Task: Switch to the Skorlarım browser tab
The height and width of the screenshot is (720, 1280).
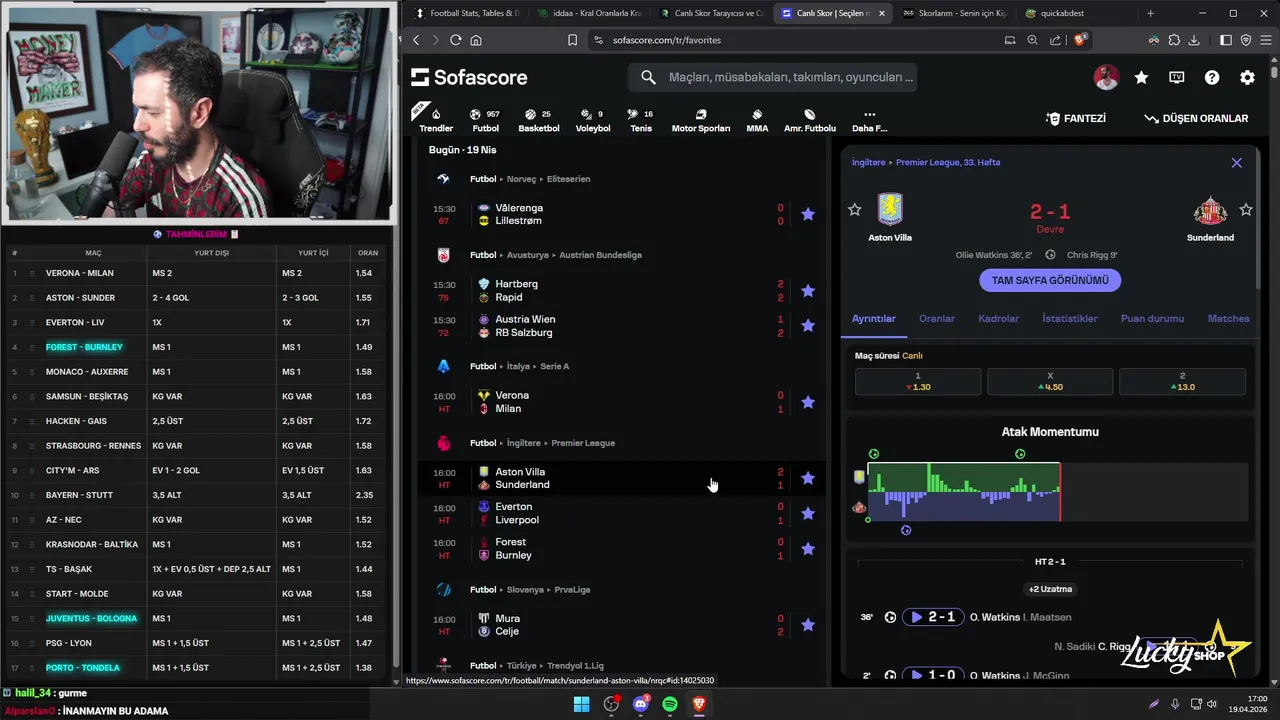Action: click(x=955, y=13)
